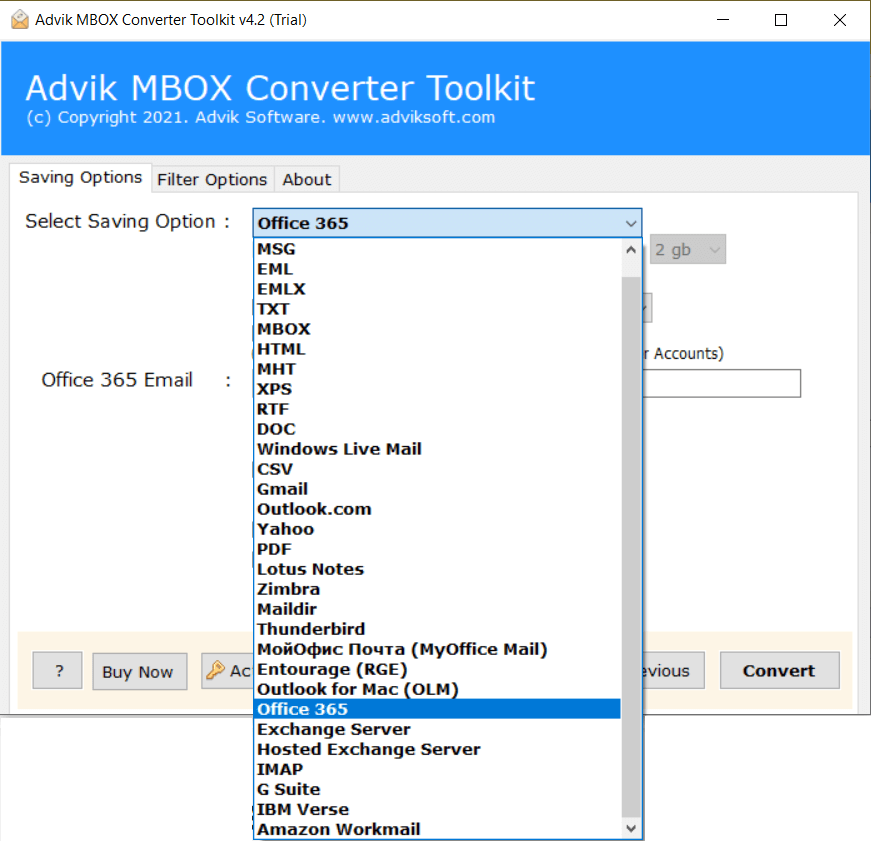This screenshot has width=871, height=841.
Task: Select IMAP saving option
Action: click(437, 769)
